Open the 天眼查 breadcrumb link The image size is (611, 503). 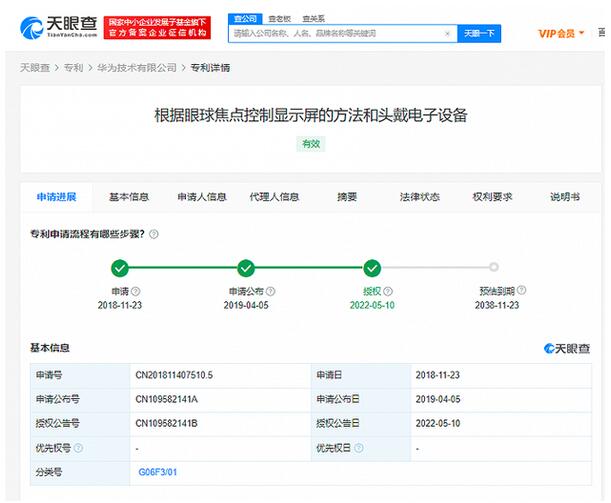pos(35,68)
